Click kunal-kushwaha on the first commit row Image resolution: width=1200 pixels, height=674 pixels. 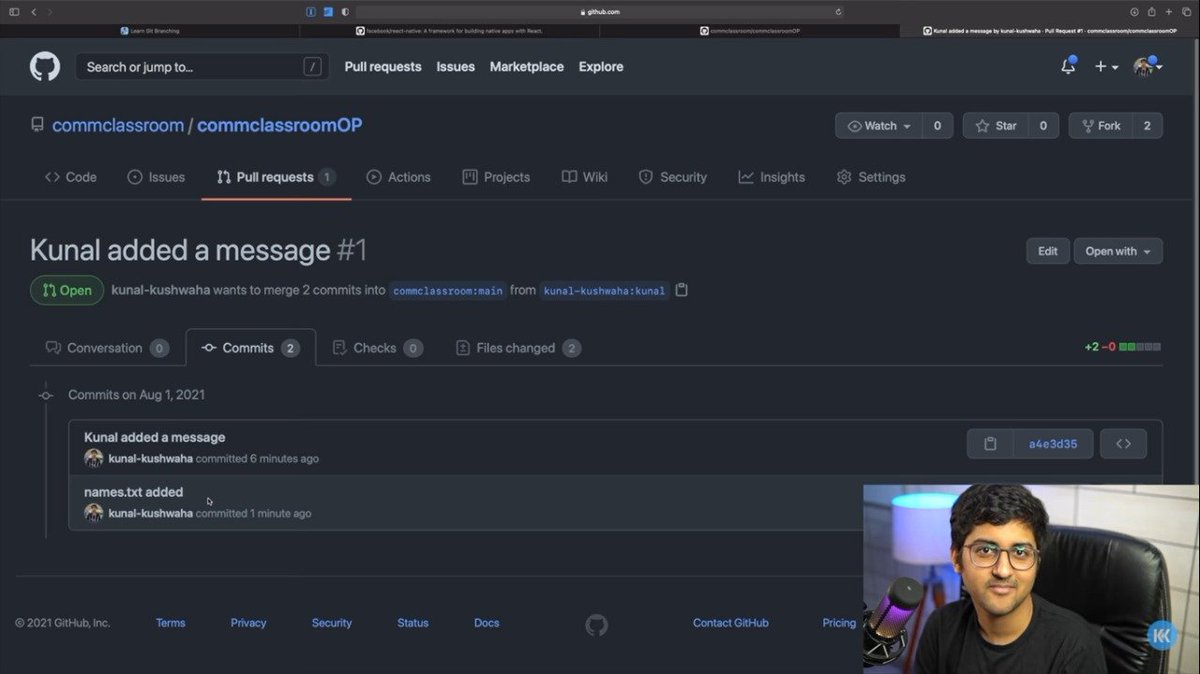(x=151, y=459)
